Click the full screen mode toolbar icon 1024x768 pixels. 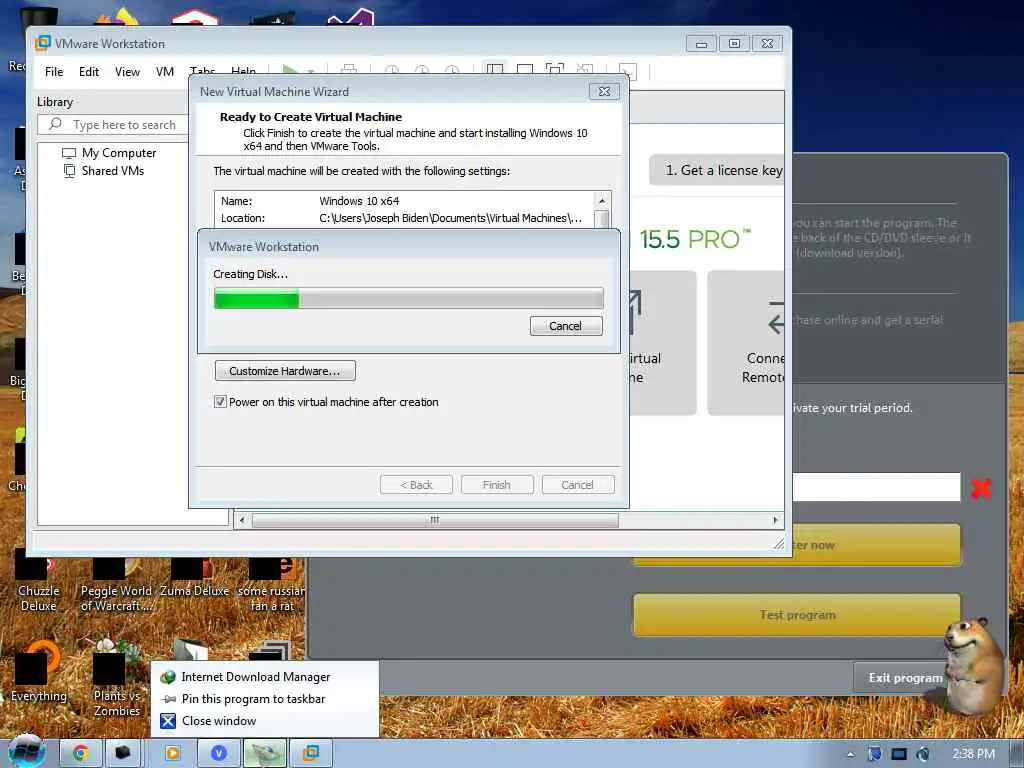[554, 69]
